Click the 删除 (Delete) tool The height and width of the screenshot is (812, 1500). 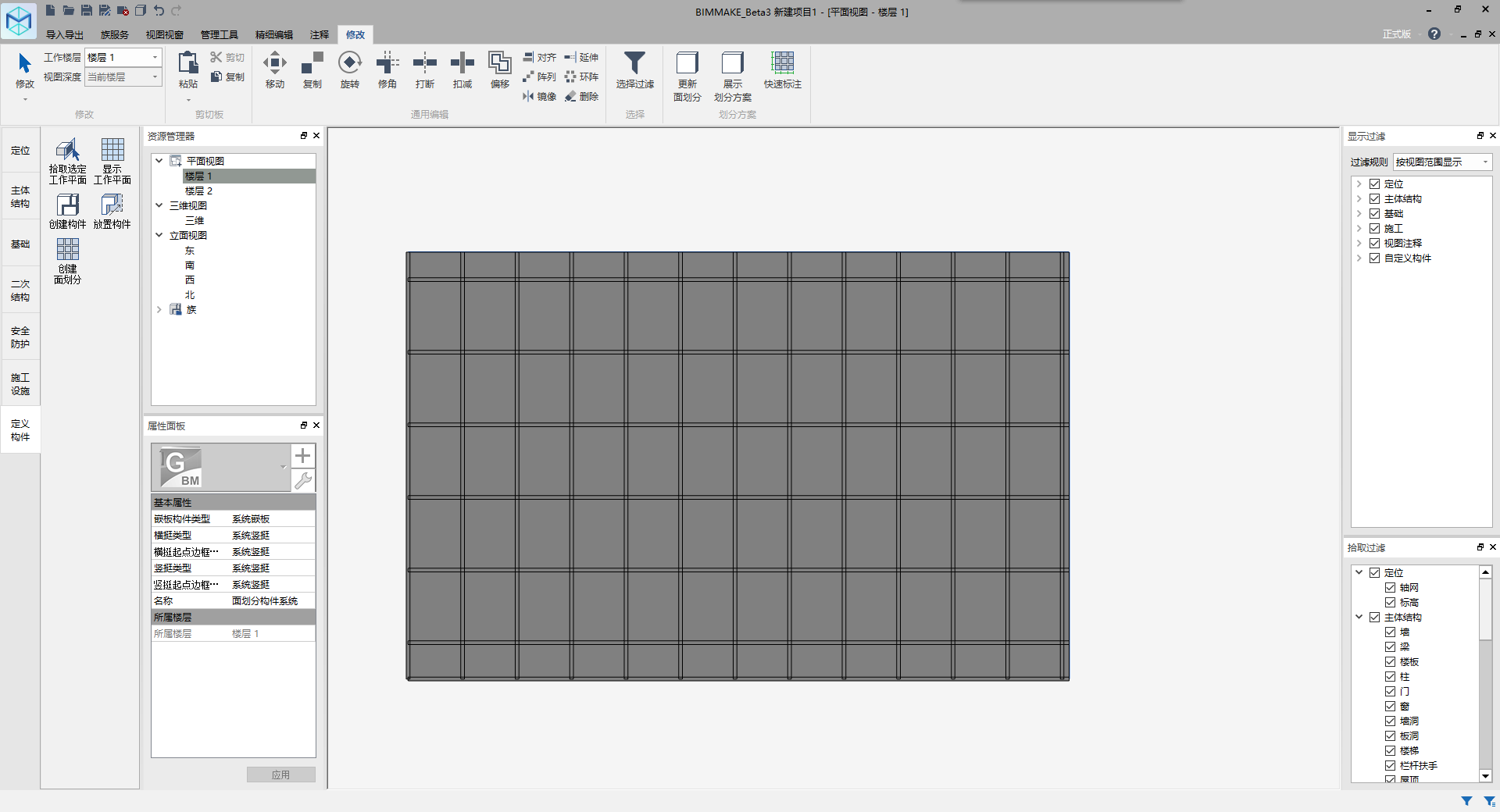[582, 96]
